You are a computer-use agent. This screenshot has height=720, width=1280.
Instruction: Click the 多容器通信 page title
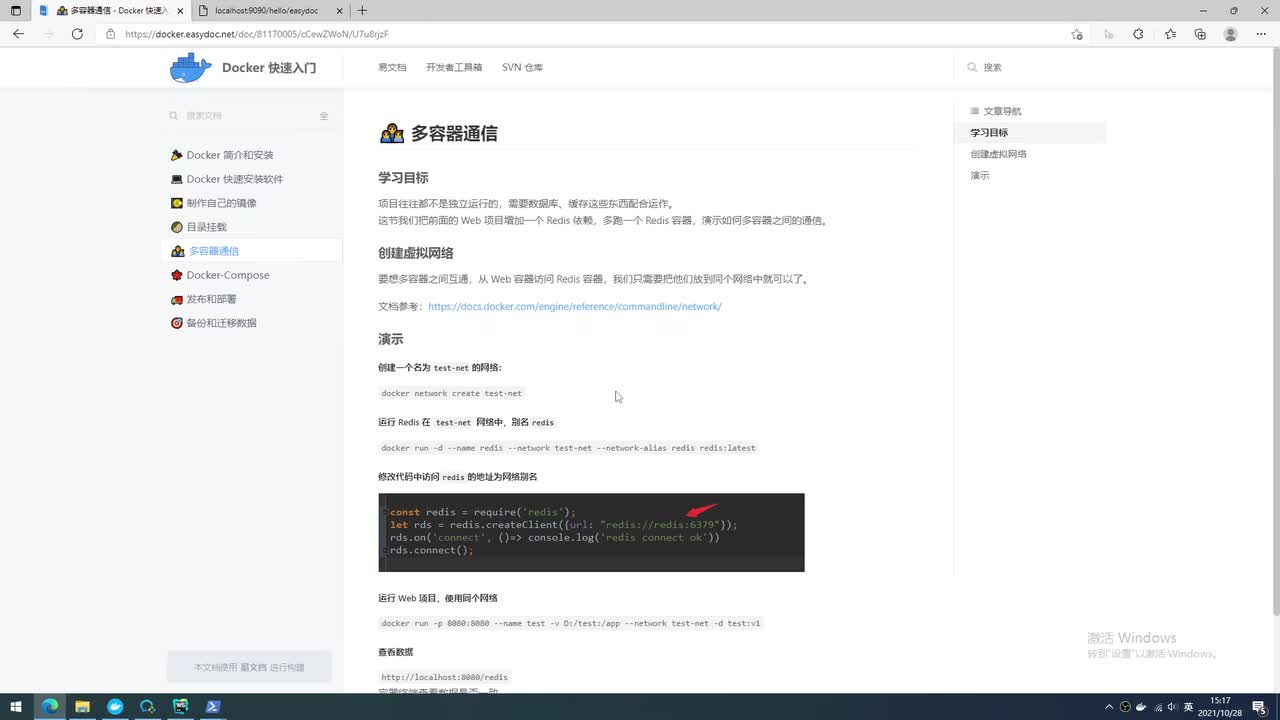coord(454,133)
